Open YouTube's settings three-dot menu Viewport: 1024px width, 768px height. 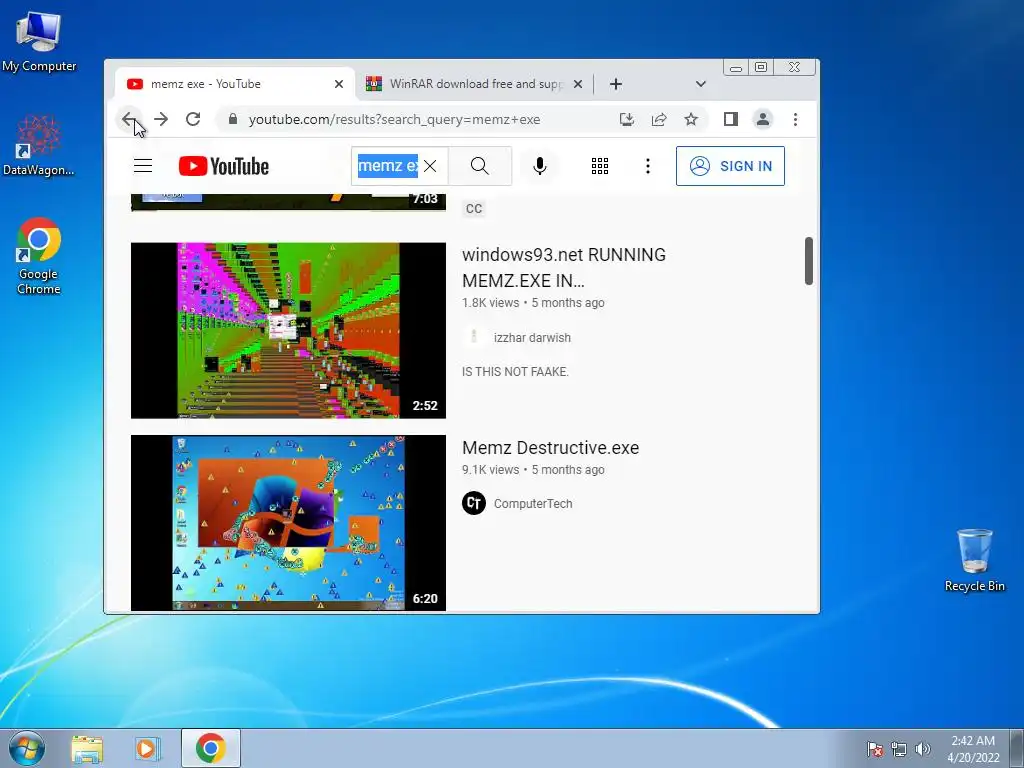(648, 166)
